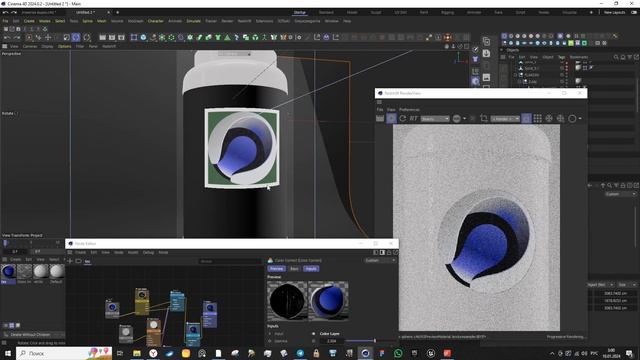Toggle highlighted square button in RenderView toolbar

527,118
